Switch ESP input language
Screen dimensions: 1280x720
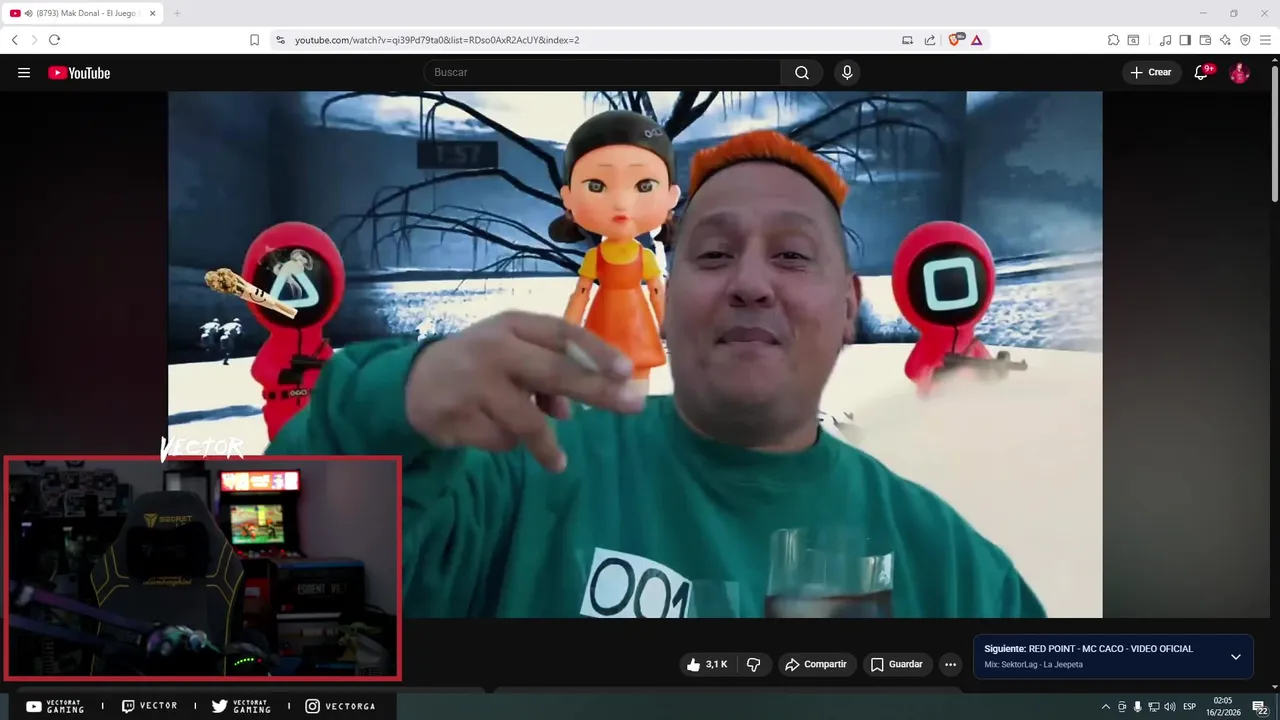pos(1189,707)
